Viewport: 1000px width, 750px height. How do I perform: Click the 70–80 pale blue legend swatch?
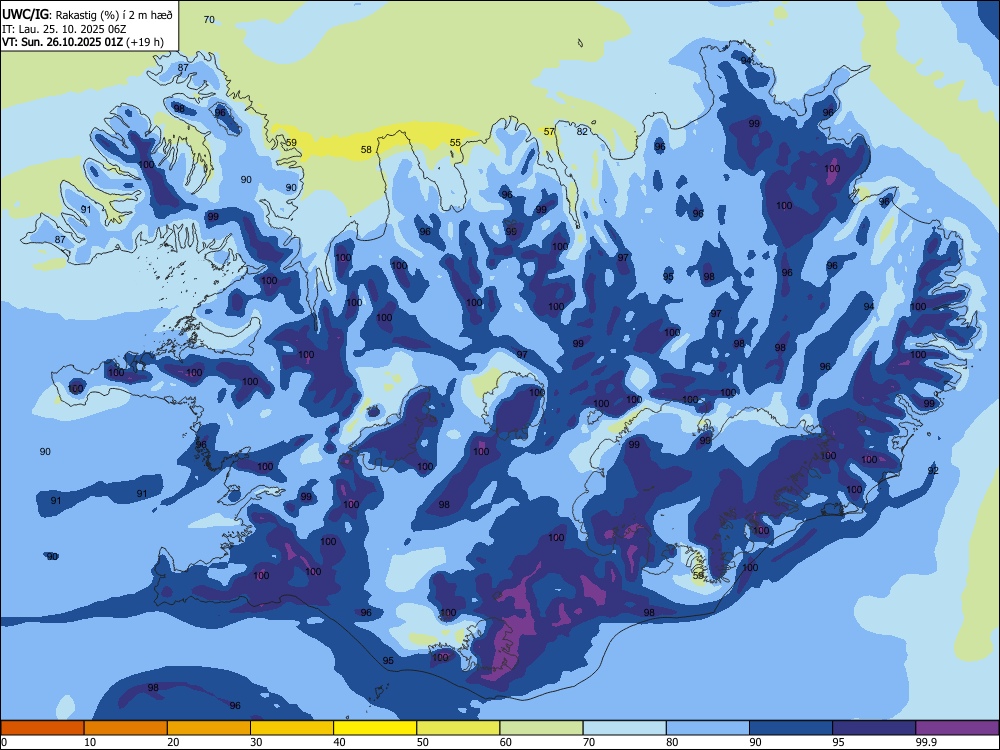pos(624,728)
